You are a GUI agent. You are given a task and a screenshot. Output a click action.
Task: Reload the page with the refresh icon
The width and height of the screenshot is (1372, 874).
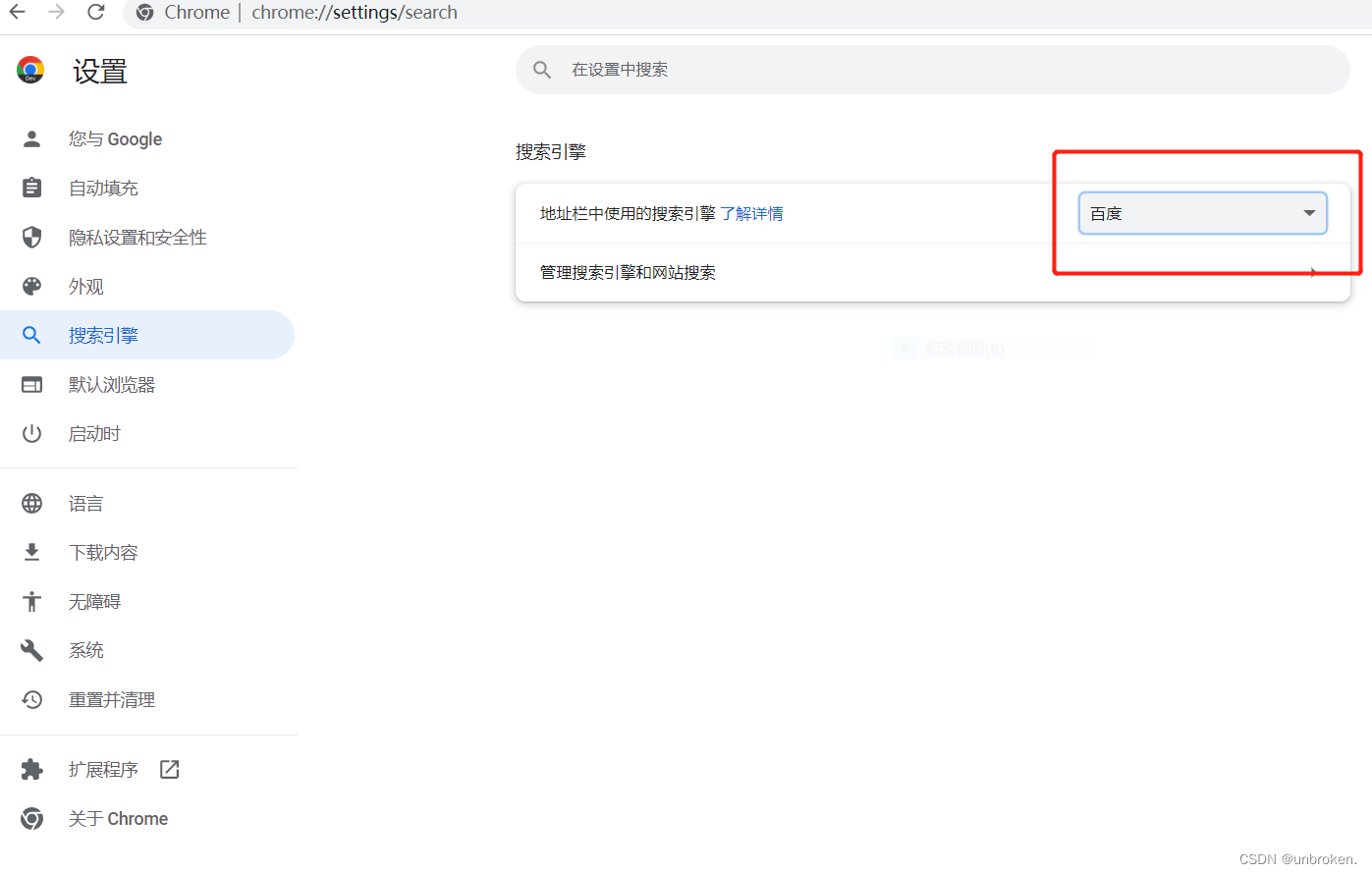(x=96, y=12)
